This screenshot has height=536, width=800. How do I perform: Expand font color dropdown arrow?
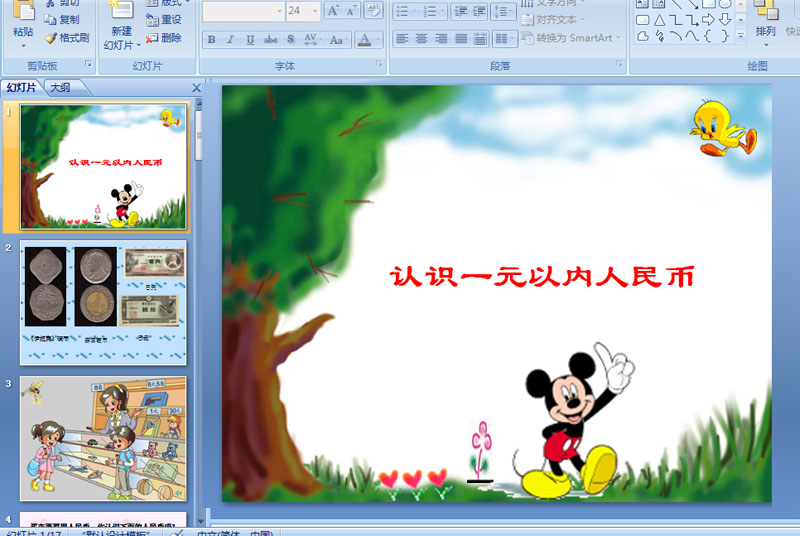pos(378,39)
